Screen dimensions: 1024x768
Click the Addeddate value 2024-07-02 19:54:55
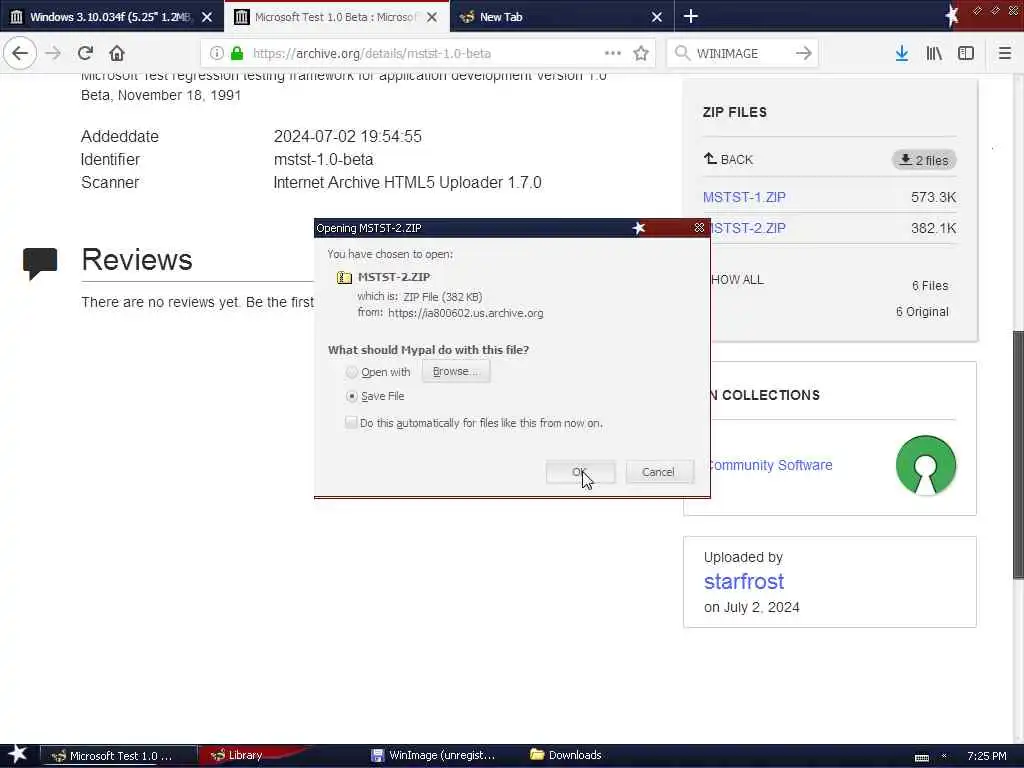pos(347,136)
